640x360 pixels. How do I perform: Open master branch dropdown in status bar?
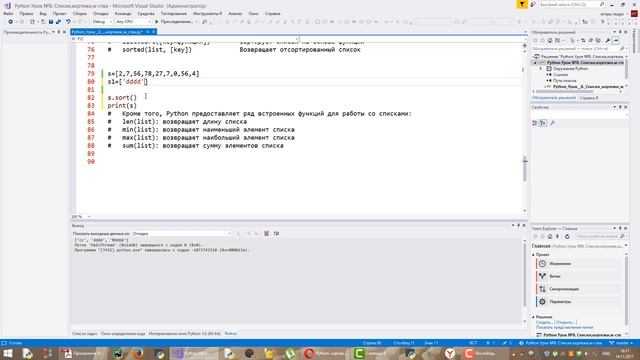click(x=622, y=343)
